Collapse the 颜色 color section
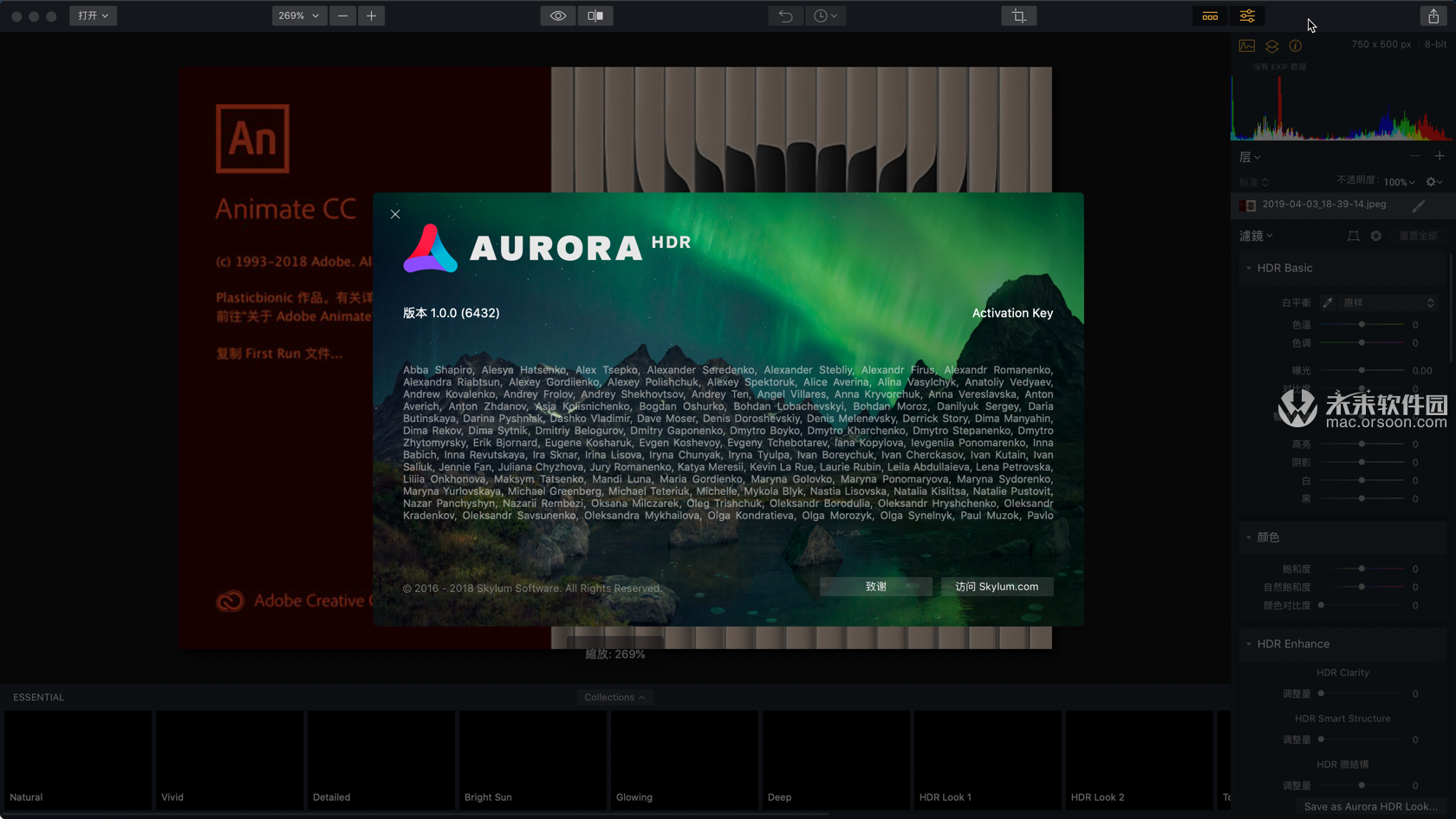The height and width of the screenshot is (819, 1456). [1249, 537]
